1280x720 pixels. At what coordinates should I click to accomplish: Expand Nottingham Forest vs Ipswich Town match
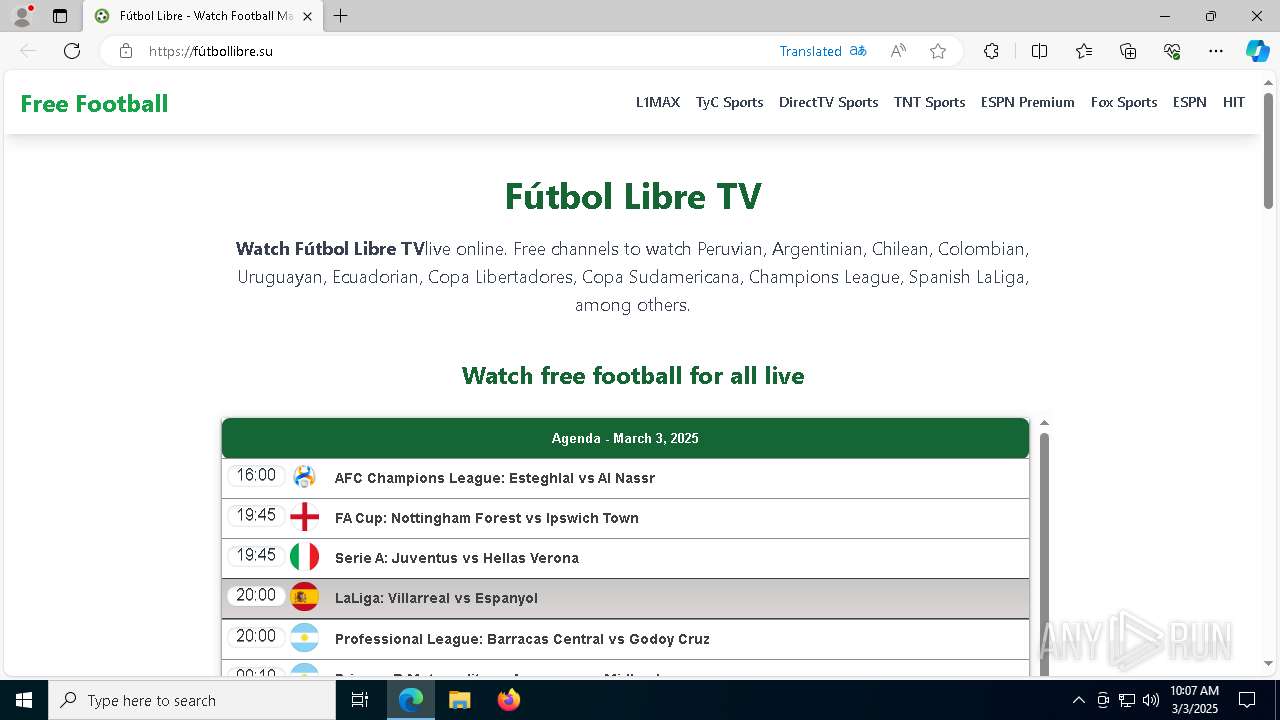tap(625, 518)
